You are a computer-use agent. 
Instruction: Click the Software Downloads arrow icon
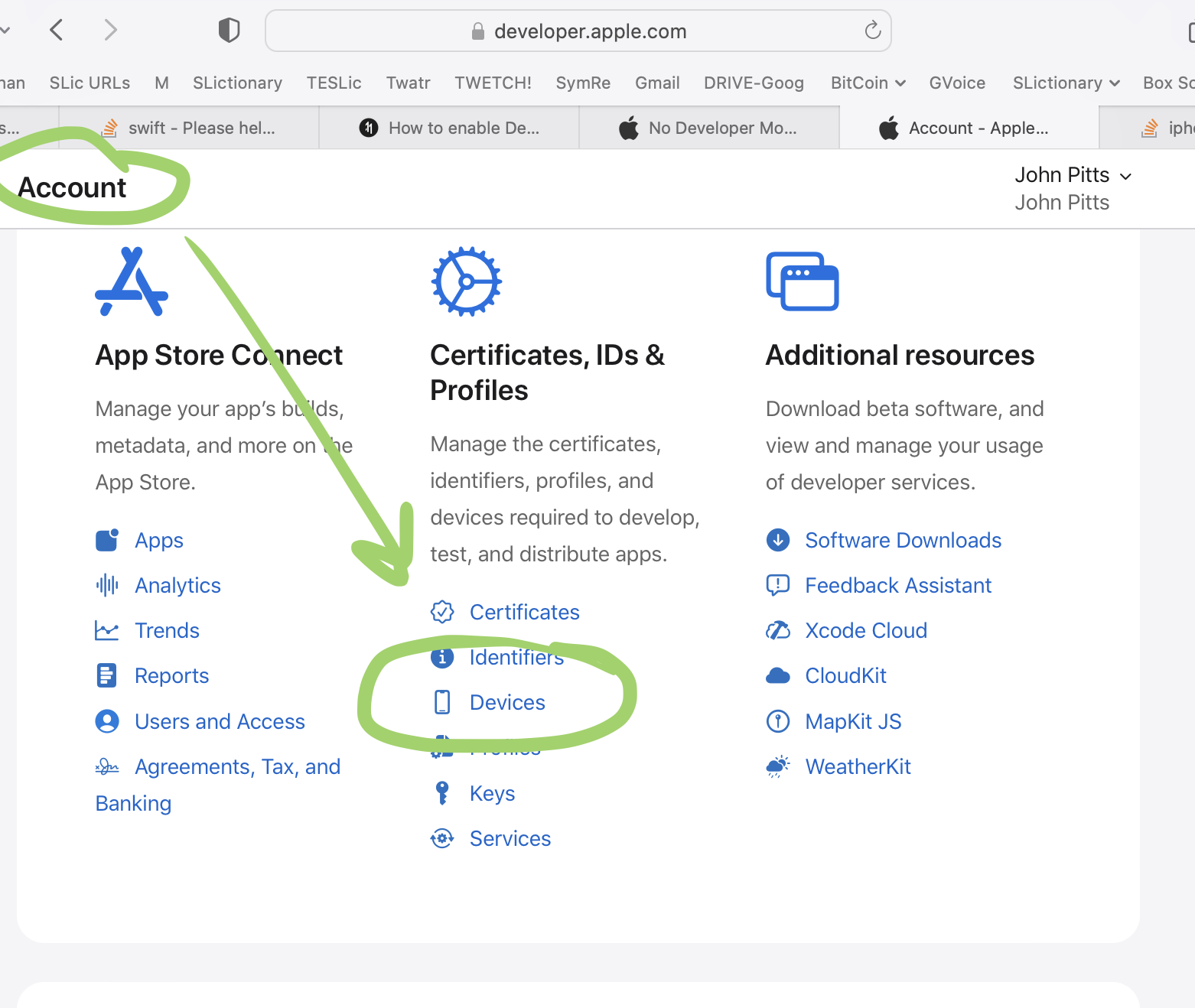click(778, 540)
